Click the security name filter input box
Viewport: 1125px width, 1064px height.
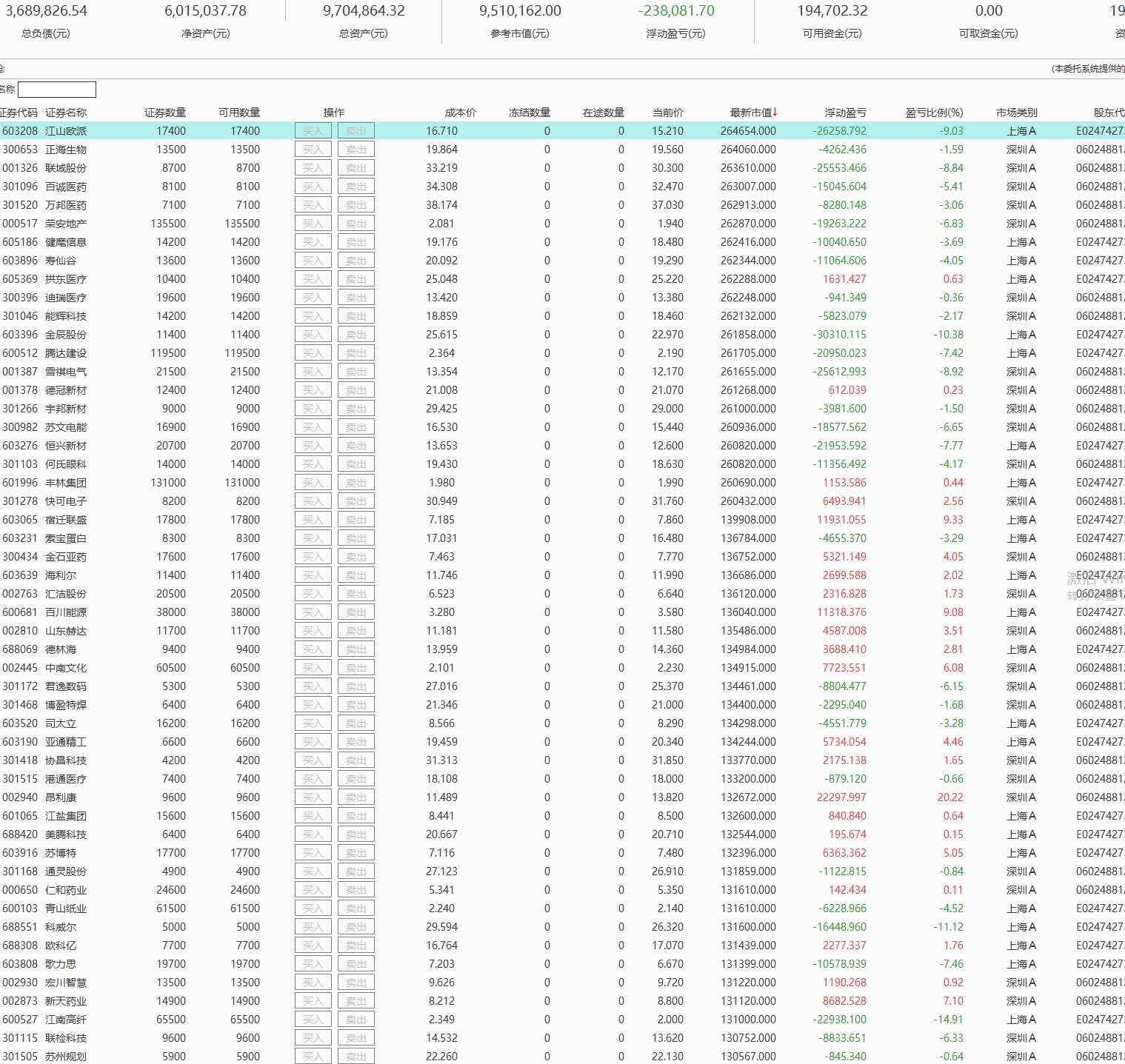pyautogui.click(x=57, y=90)
